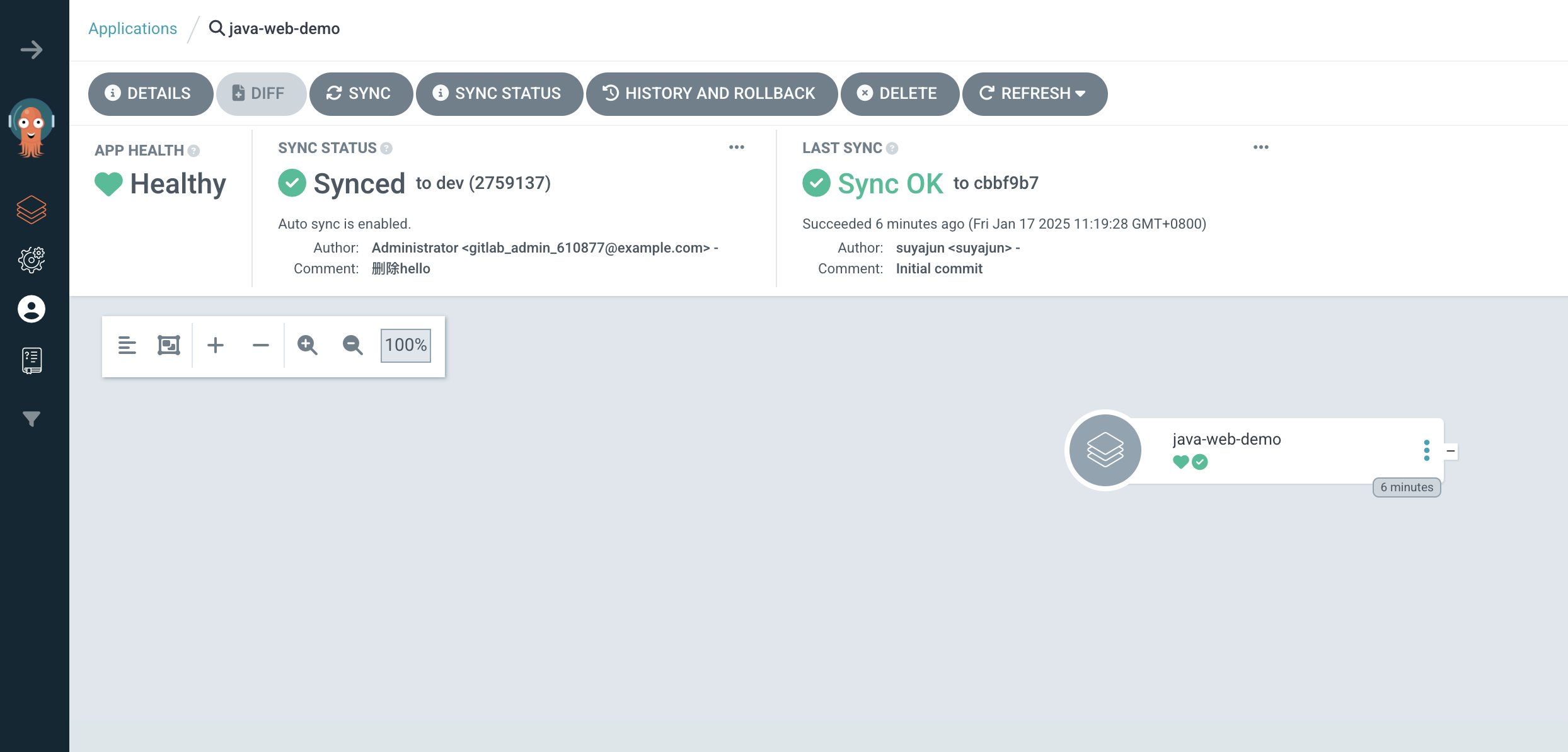Viewport: 1568px width, 752px height.
Task: Click the Applications breadcrumb link
Action: coord(132,28)
